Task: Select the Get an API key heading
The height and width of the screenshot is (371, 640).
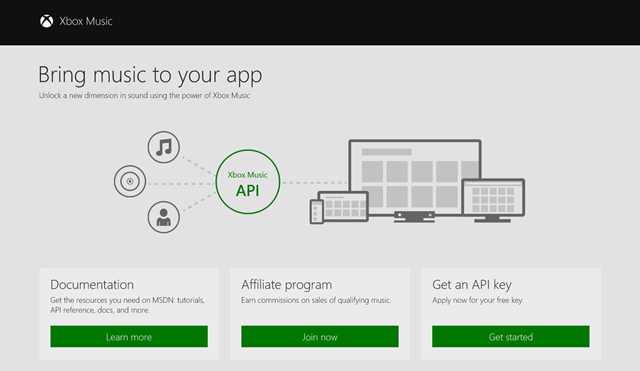Action: coord(472,285)
